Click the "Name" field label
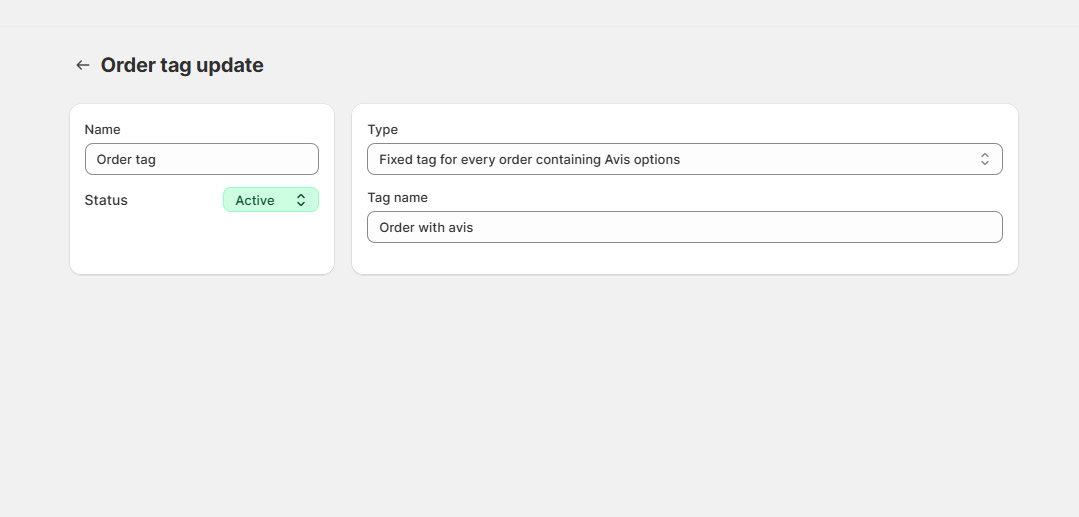 click(102, 129)
